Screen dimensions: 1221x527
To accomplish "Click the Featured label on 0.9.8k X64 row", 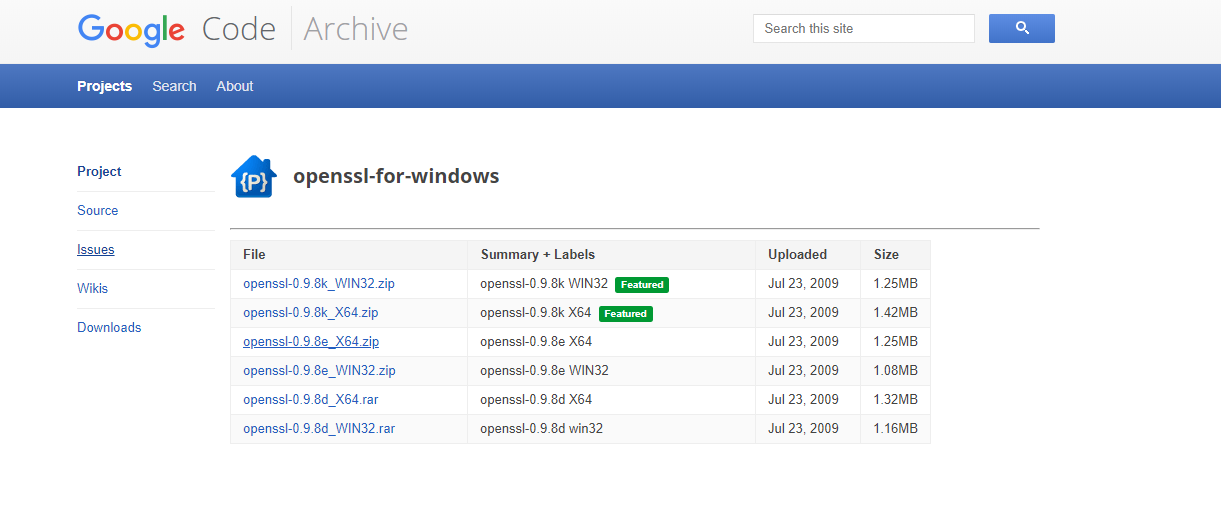I will tap(626, 314).
